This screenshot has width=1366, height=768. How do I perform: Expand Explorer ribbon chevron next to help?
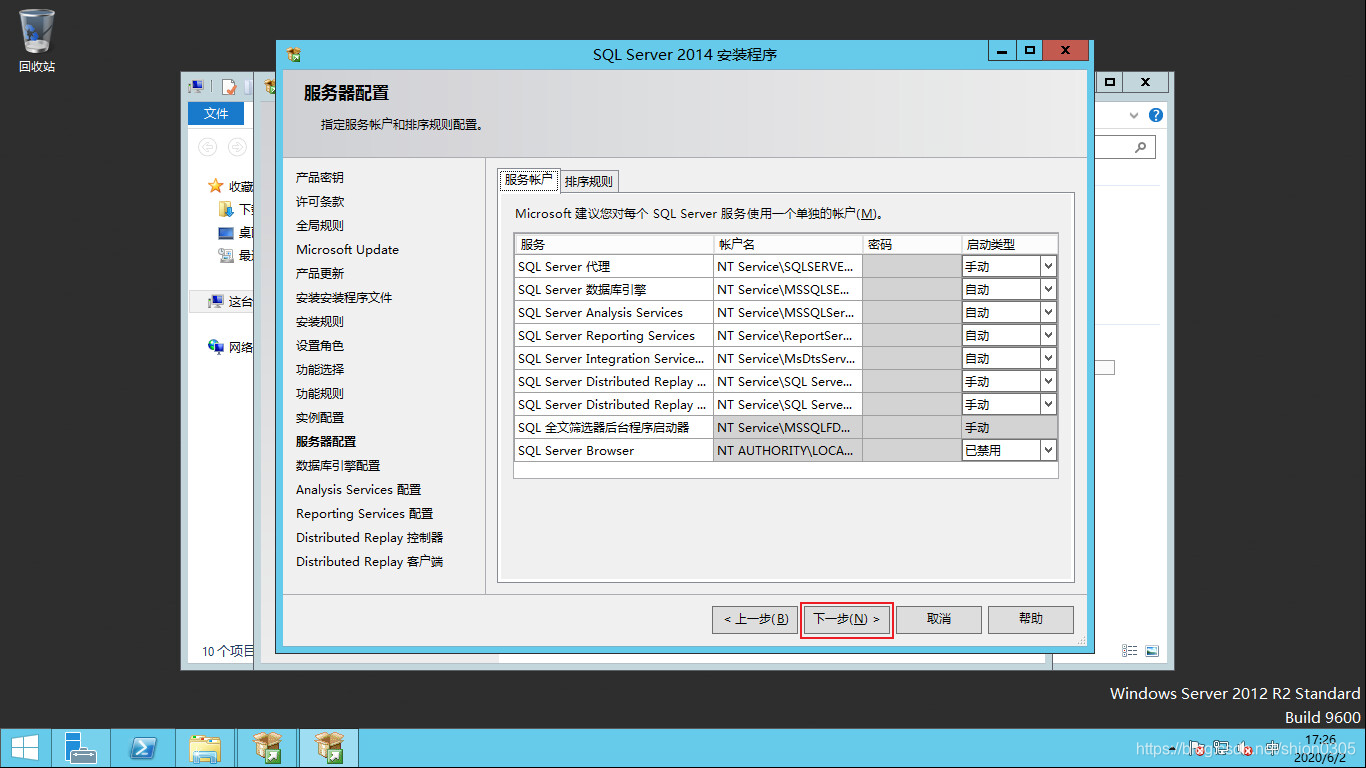pos(1134,115)
